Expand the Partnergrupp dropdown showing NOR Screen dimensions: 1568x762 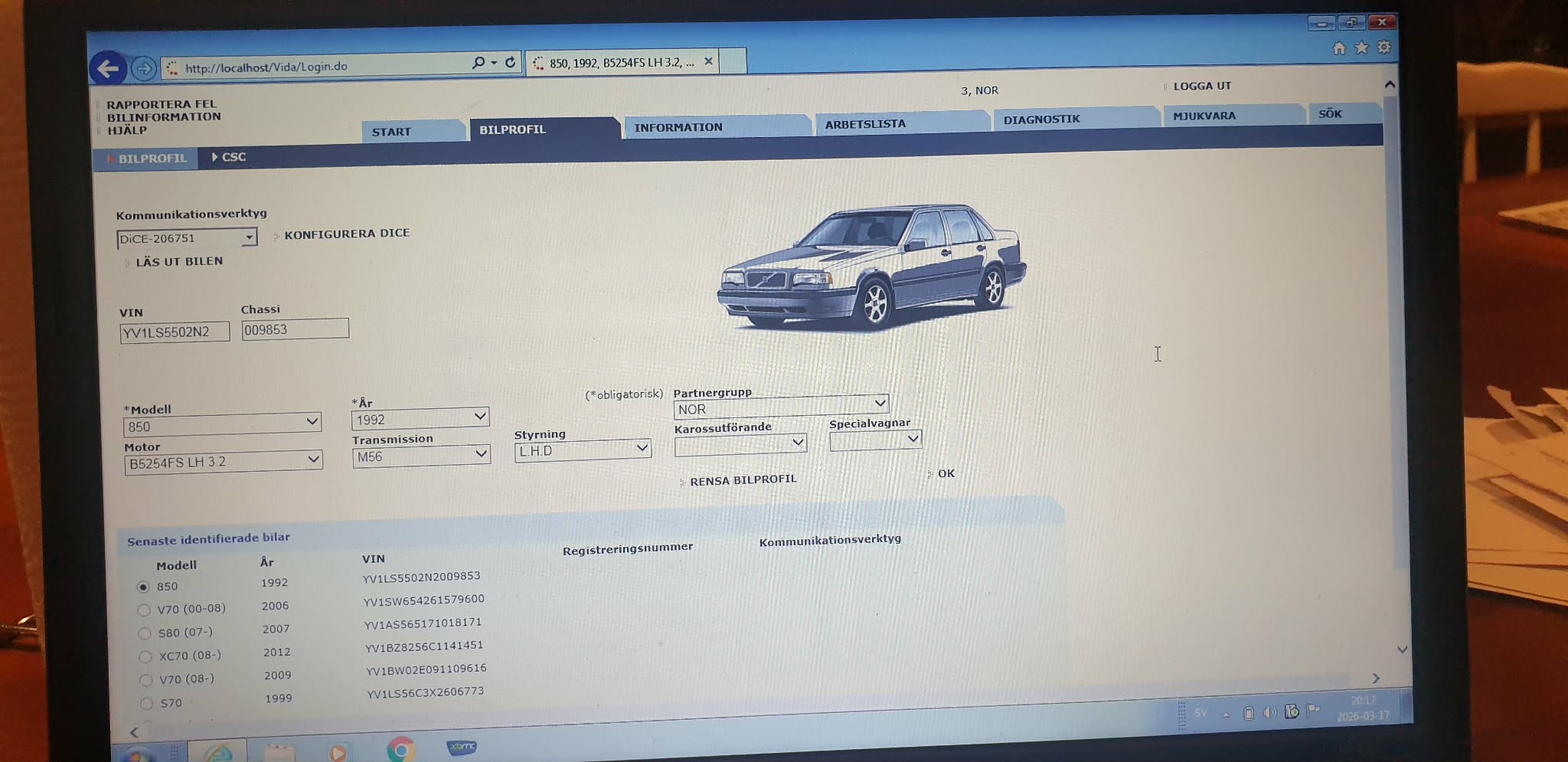click(880, 403)
